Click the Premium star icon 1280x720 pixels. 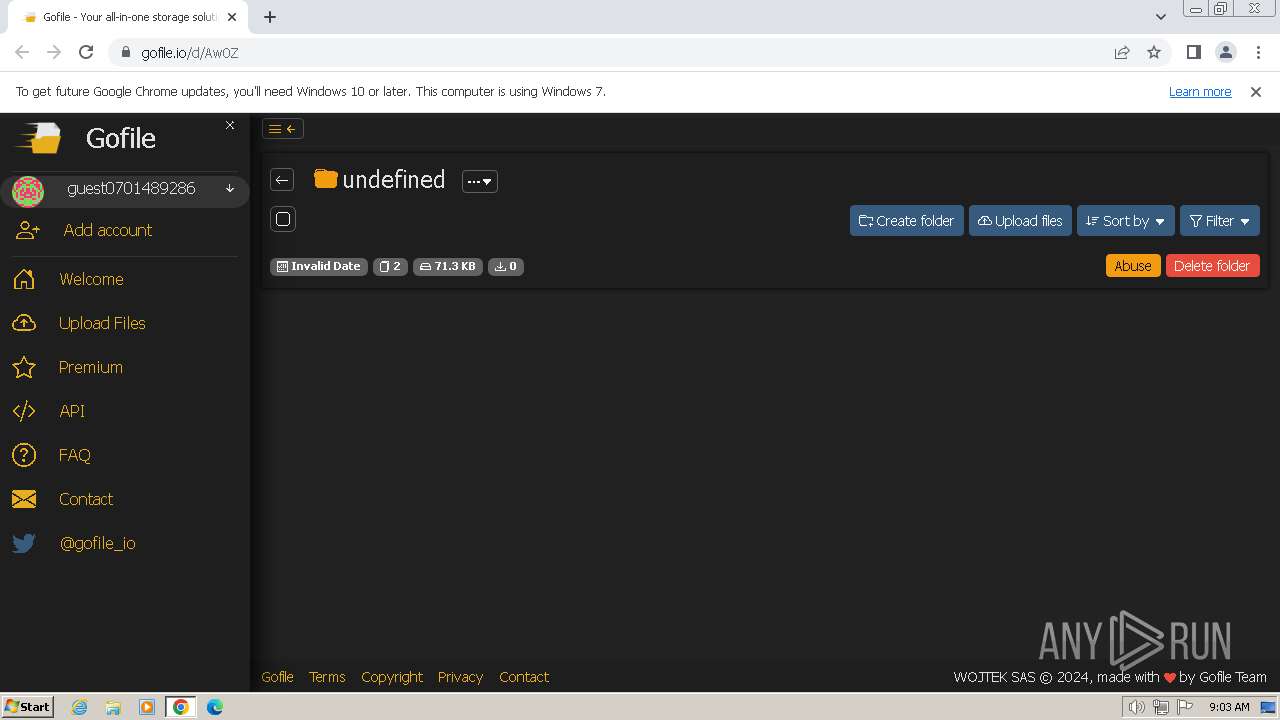(24, 367)
